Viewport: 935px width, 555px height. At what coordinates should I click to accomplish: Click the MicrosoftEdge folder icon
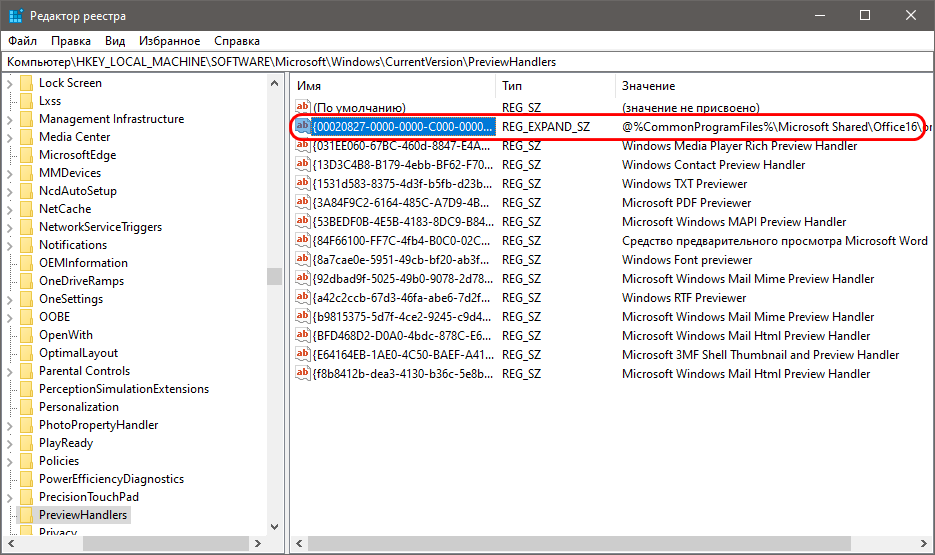(26, 155)
